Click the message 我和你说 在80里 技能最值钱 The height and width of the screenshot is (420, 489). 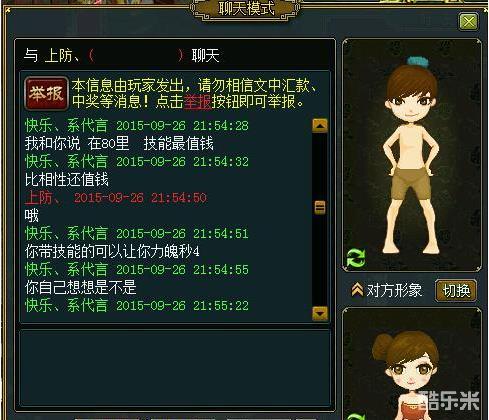point(119,144)
